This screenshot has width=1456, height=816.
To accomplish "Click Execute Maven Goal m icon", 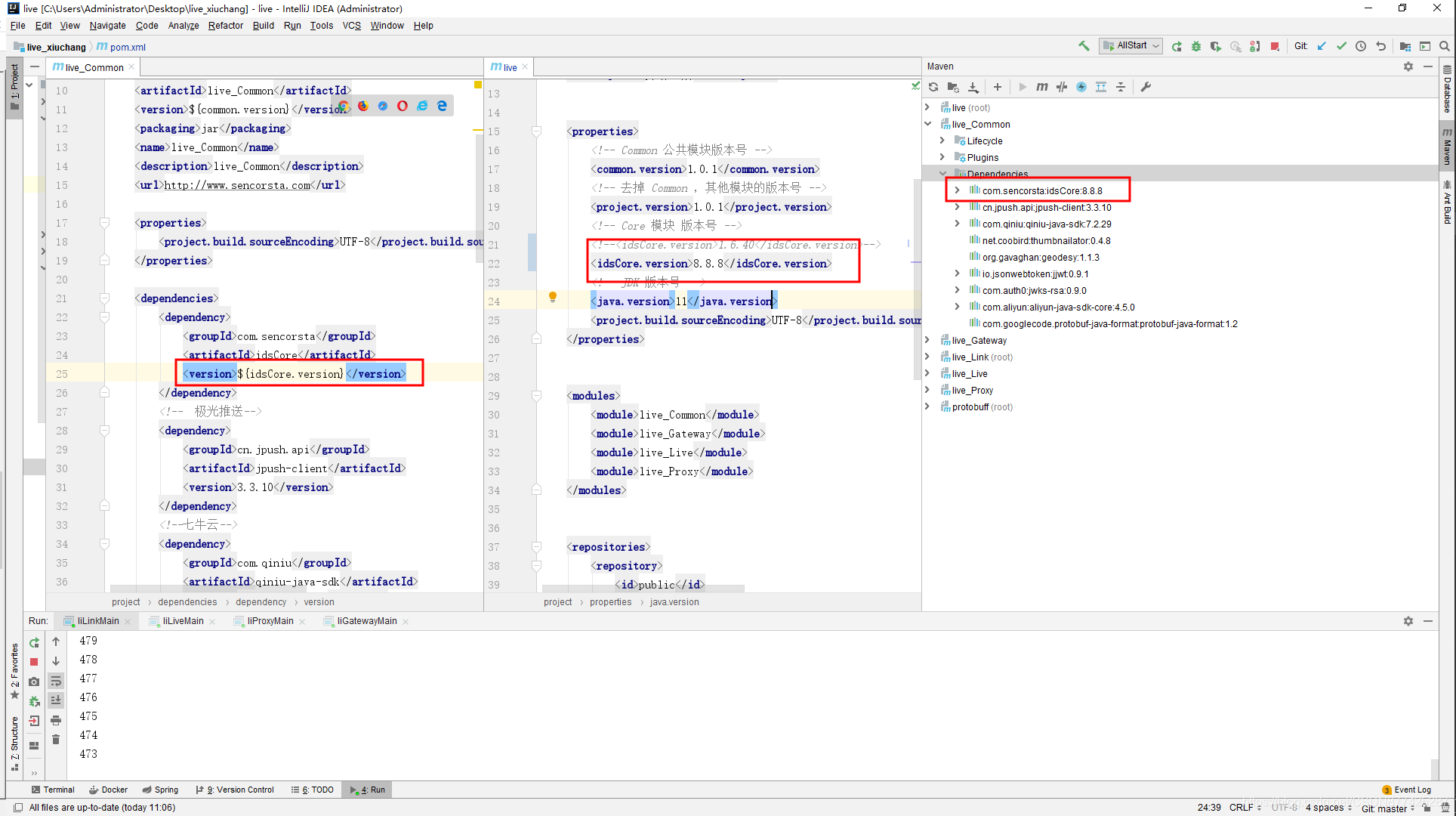I will (x=1042, y=87).
